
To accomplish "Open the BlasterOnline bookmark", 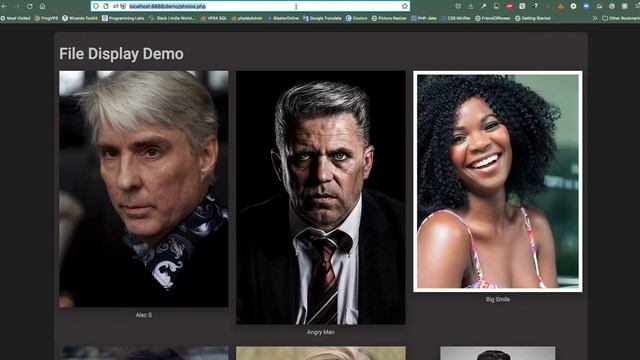I will 283,18.
